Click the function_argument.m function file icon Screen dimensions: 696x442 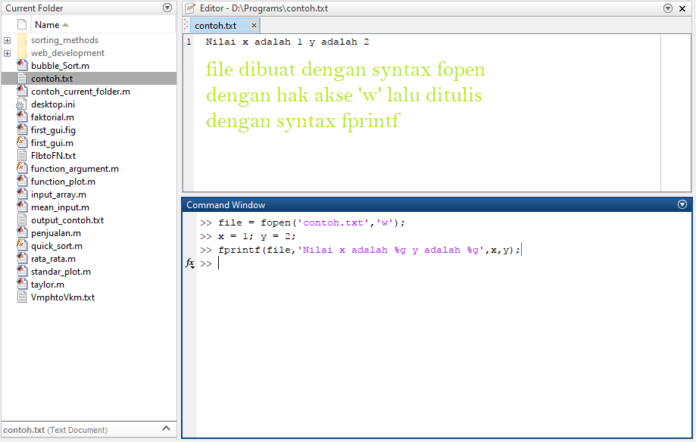click(22, 169)
